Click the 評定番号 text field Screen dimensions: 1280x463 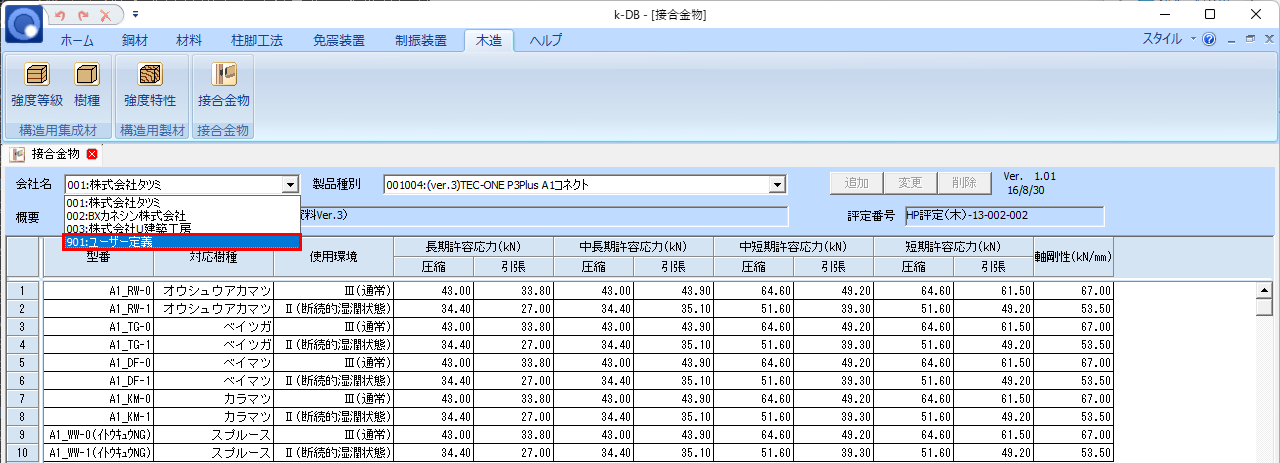coord(1003,216)
